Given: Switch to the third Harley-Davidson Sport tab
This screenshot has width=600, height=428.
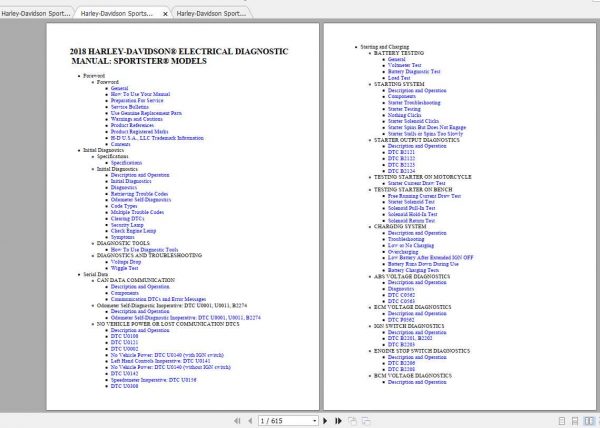Looking at the screenshot, I should point(211,13).
